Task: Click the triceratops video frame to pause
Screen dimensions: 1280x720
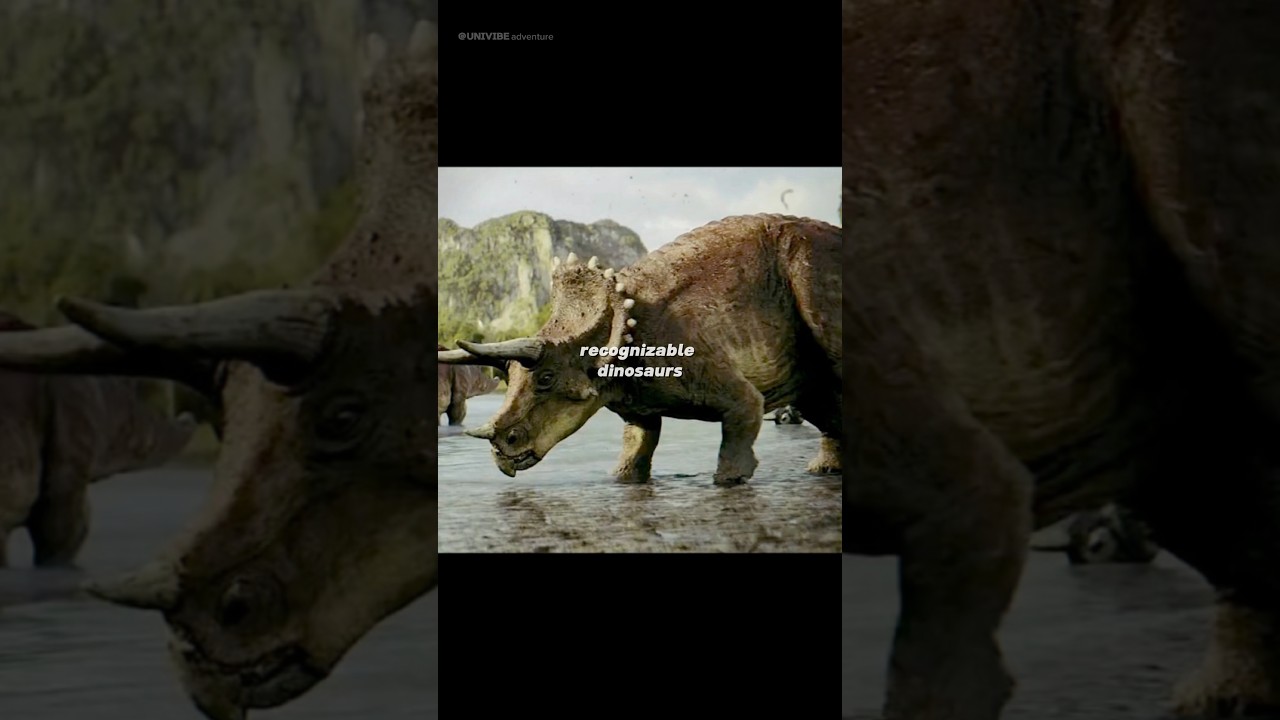Action: point(640,360)
